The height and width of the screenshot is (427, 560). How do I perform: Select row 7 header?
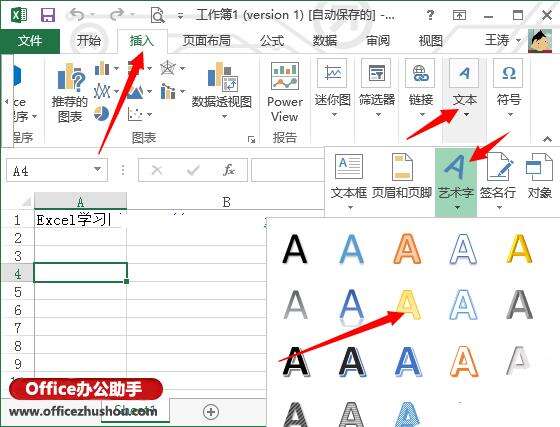click(x=18, y=328)
